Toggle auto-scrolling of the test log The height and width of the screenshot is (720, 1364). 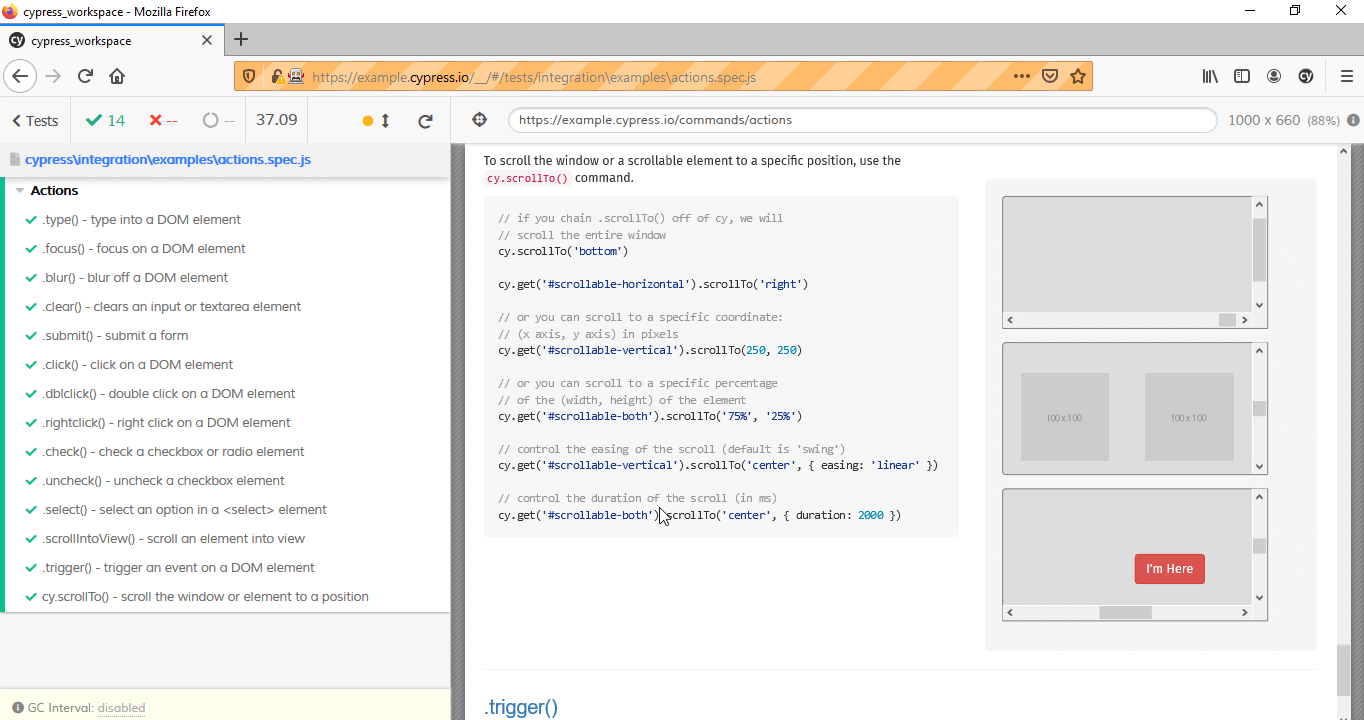click(377, 120)
